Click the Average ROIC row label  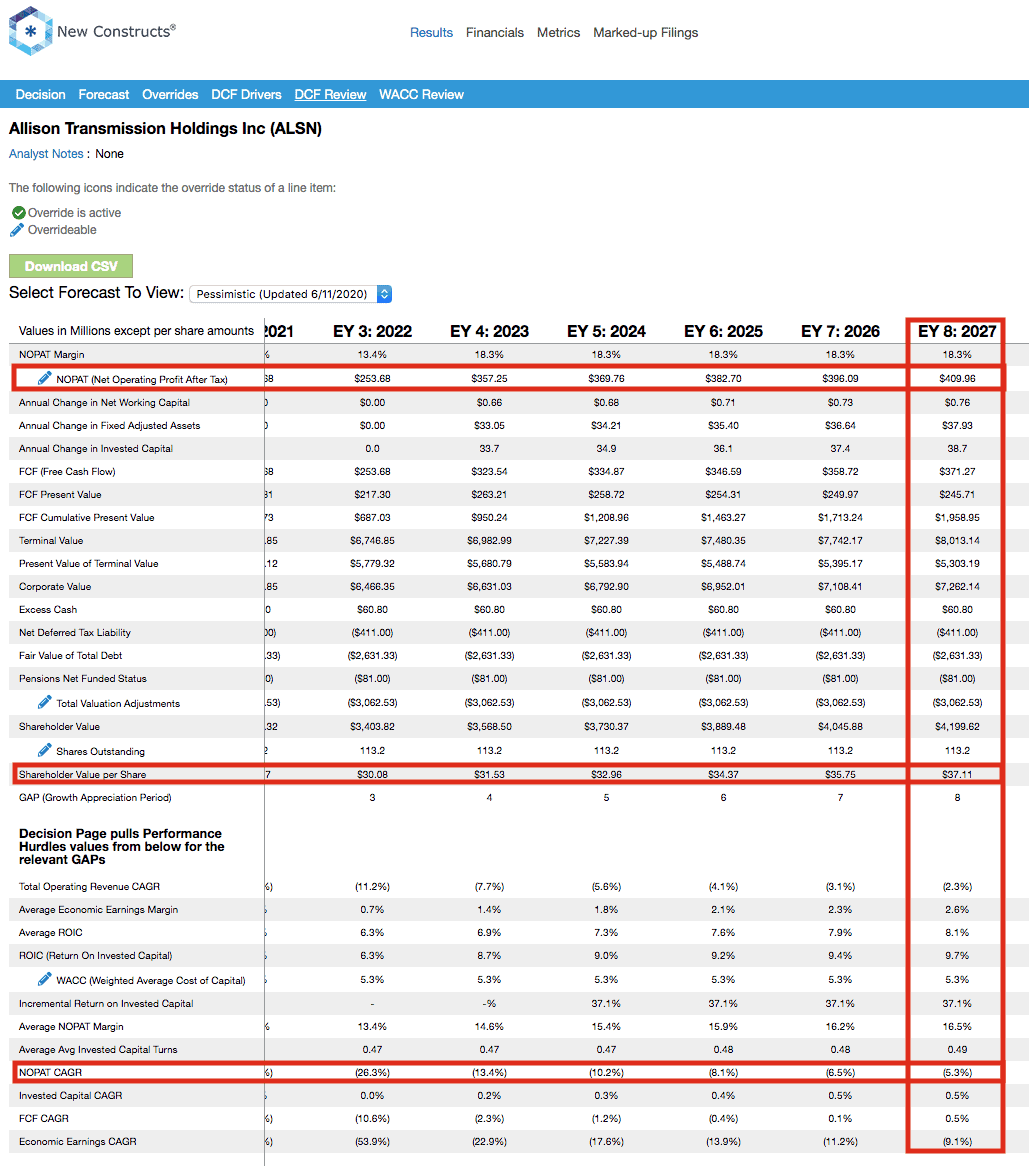(51, 933)
